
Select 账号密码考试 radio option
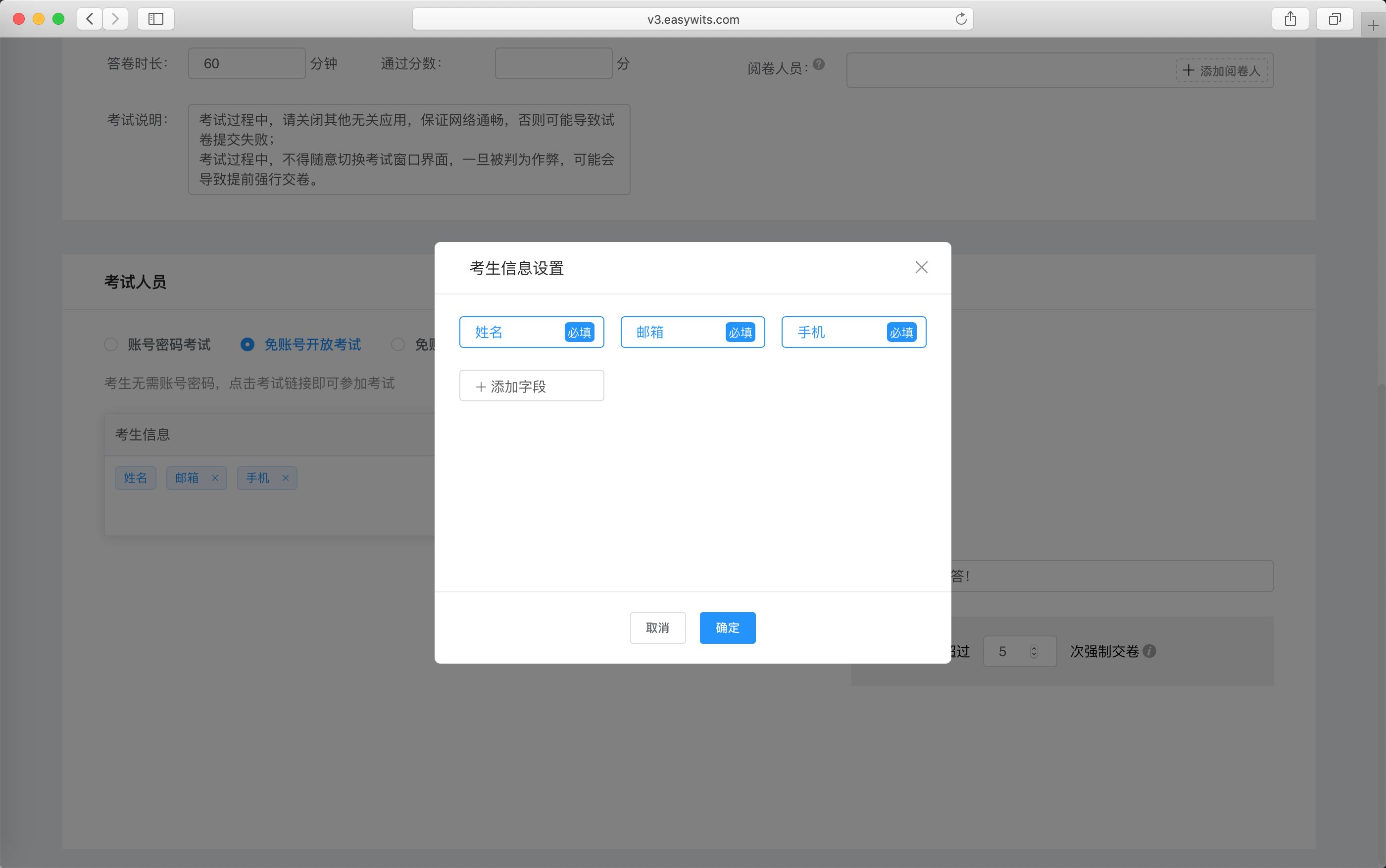coord(111,344)
